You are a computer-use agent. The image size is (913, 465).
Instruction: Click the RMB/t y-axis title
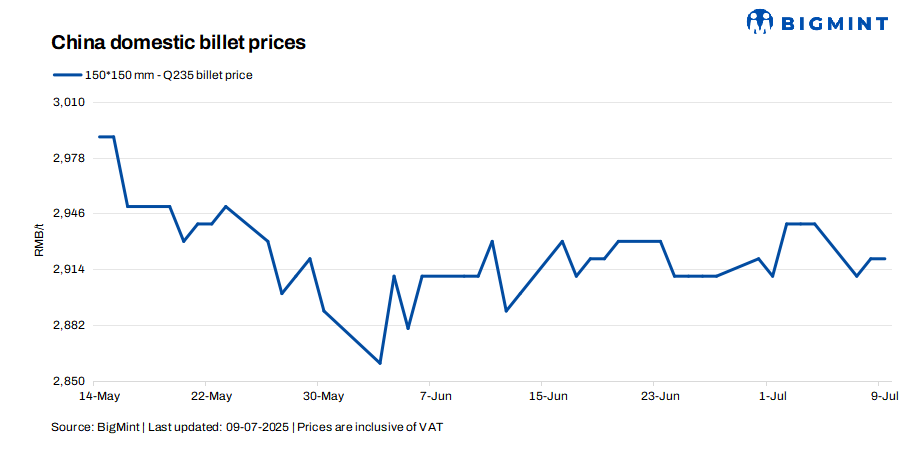pyautogui.click(x=40, y=241)
